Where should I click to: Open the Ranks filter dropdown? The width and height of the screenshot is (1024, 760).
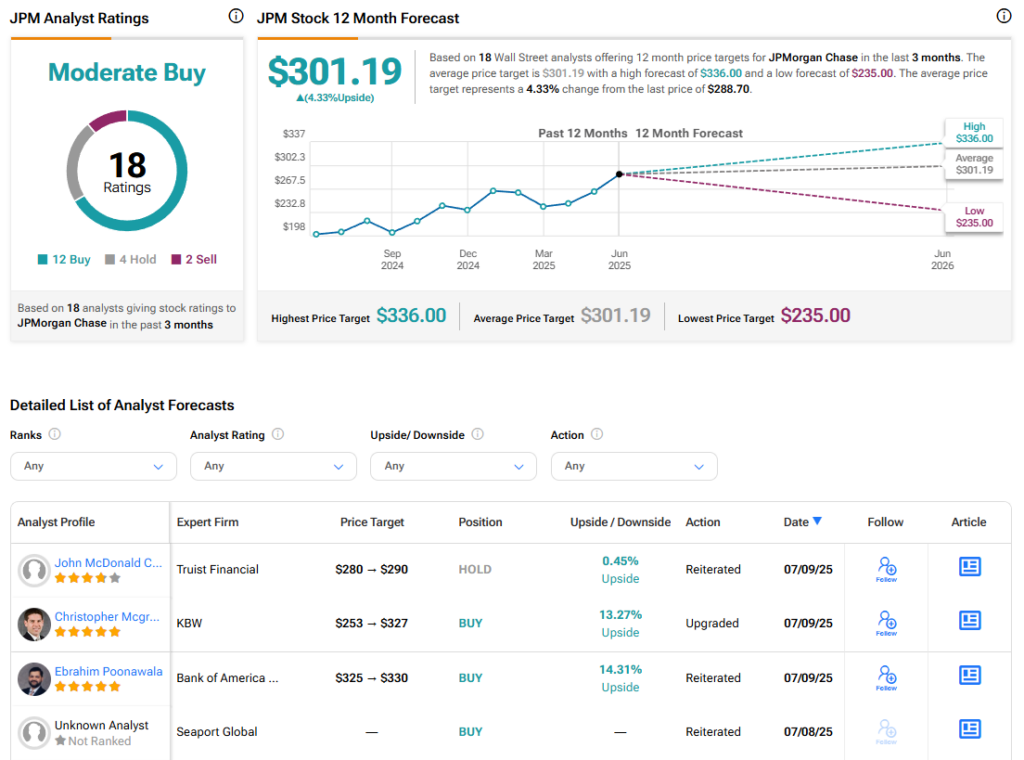point(93,466)
